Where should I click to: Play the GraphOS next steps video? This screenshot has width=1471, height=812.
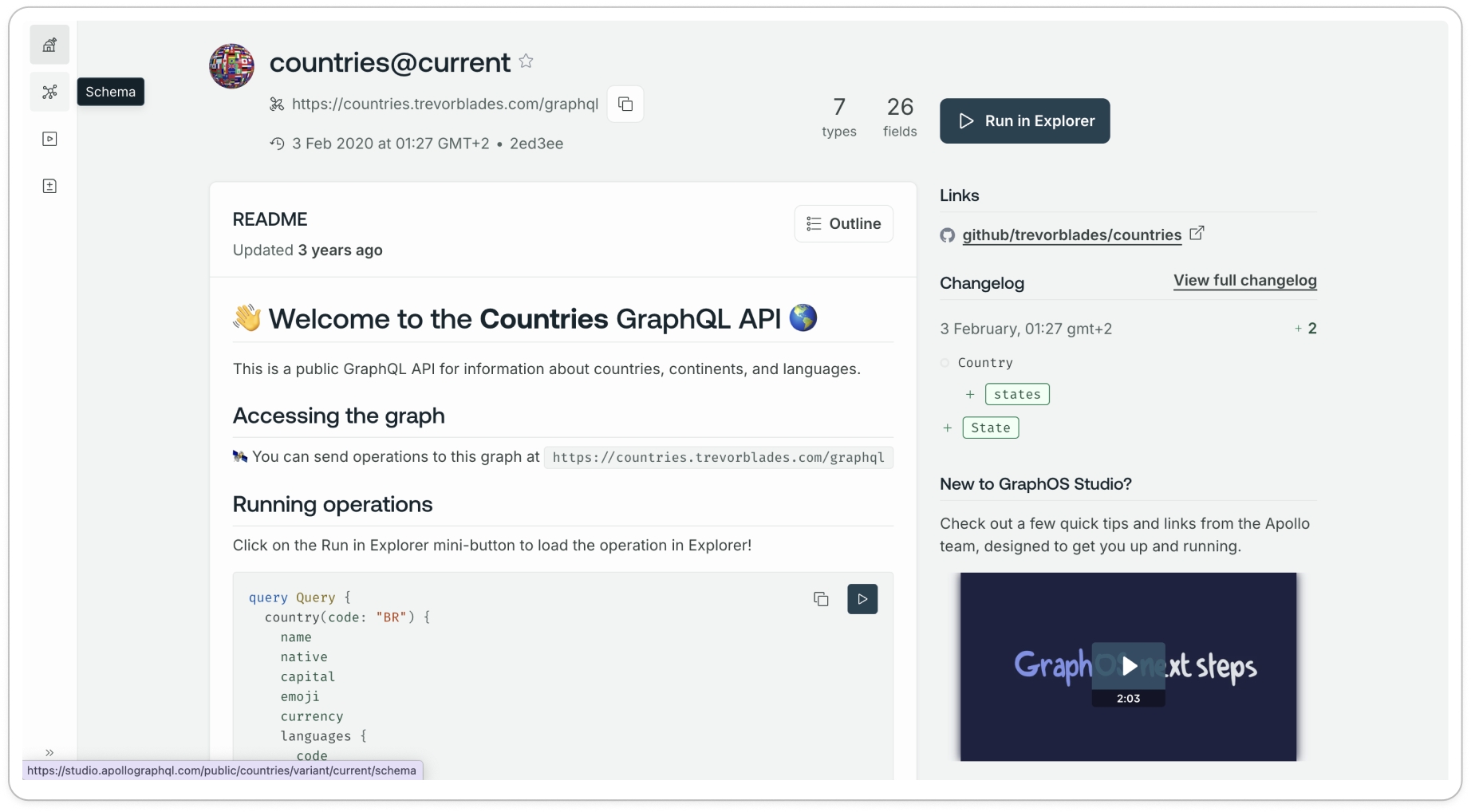pyautogui.click(x=1128, y=666)
